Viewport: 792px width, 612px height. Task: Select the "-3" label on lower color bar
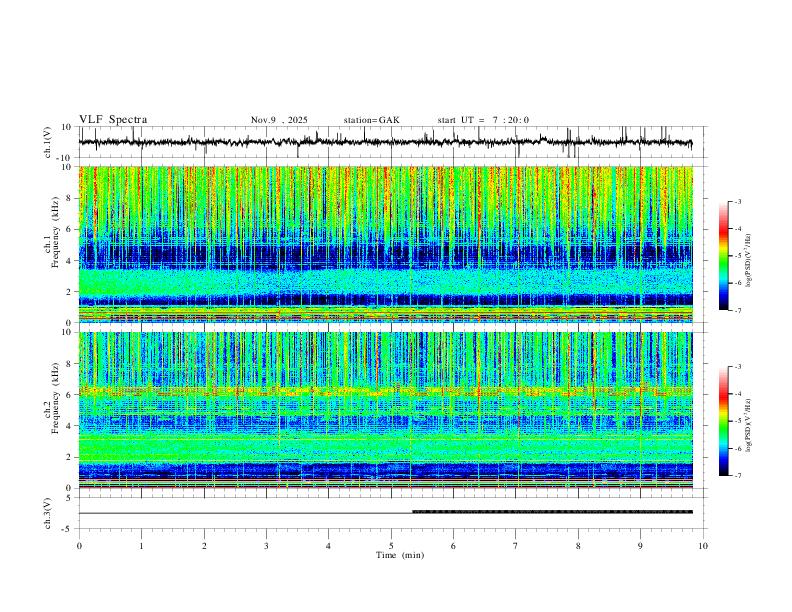coord(737,367)
